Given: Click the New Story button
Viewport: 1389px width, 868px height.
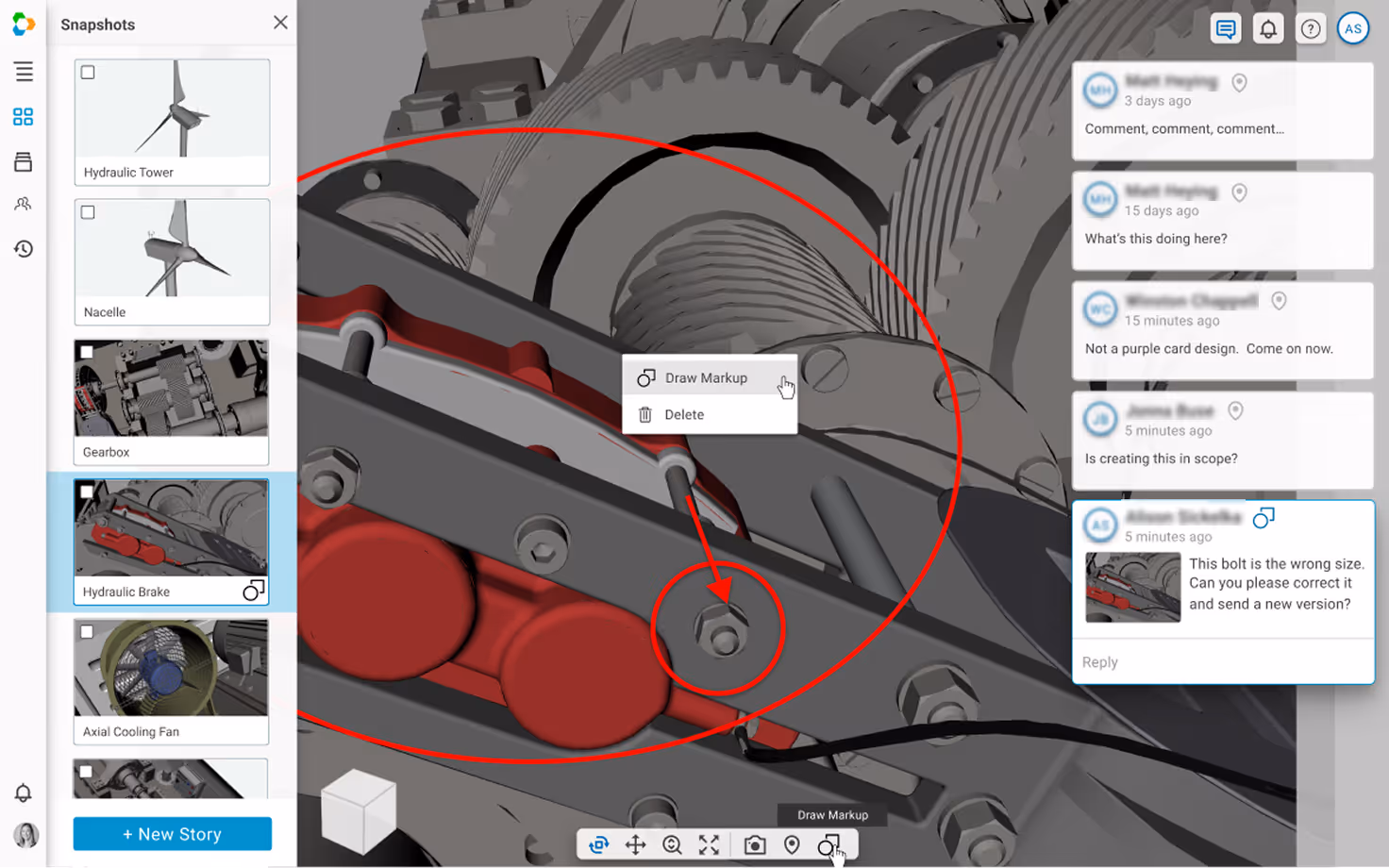Looking at the screenshot, I should [x=173, y=834].
